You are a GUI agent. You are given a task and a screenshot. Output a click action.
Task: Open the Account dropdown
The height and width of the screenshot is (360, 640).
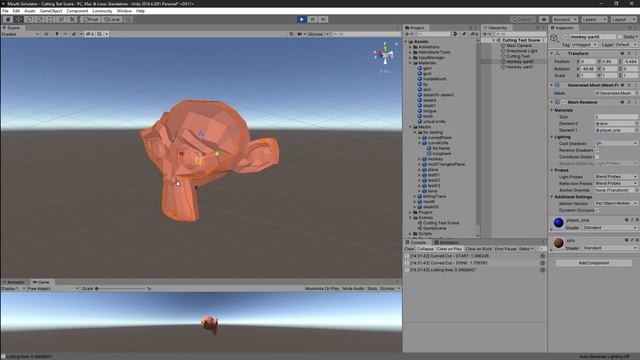(x=564, y=19)
